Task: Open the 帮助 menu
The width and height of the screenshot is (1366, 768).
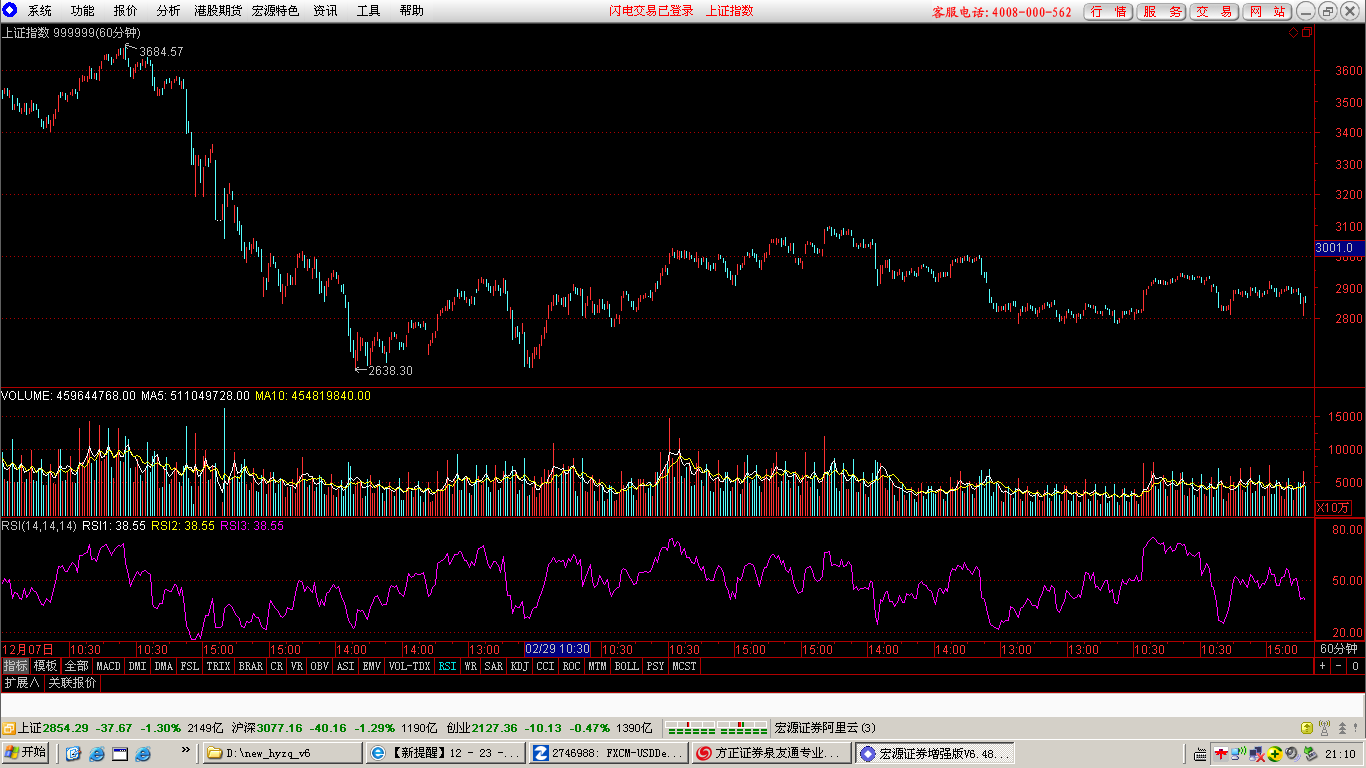Action: pos(412,11)
